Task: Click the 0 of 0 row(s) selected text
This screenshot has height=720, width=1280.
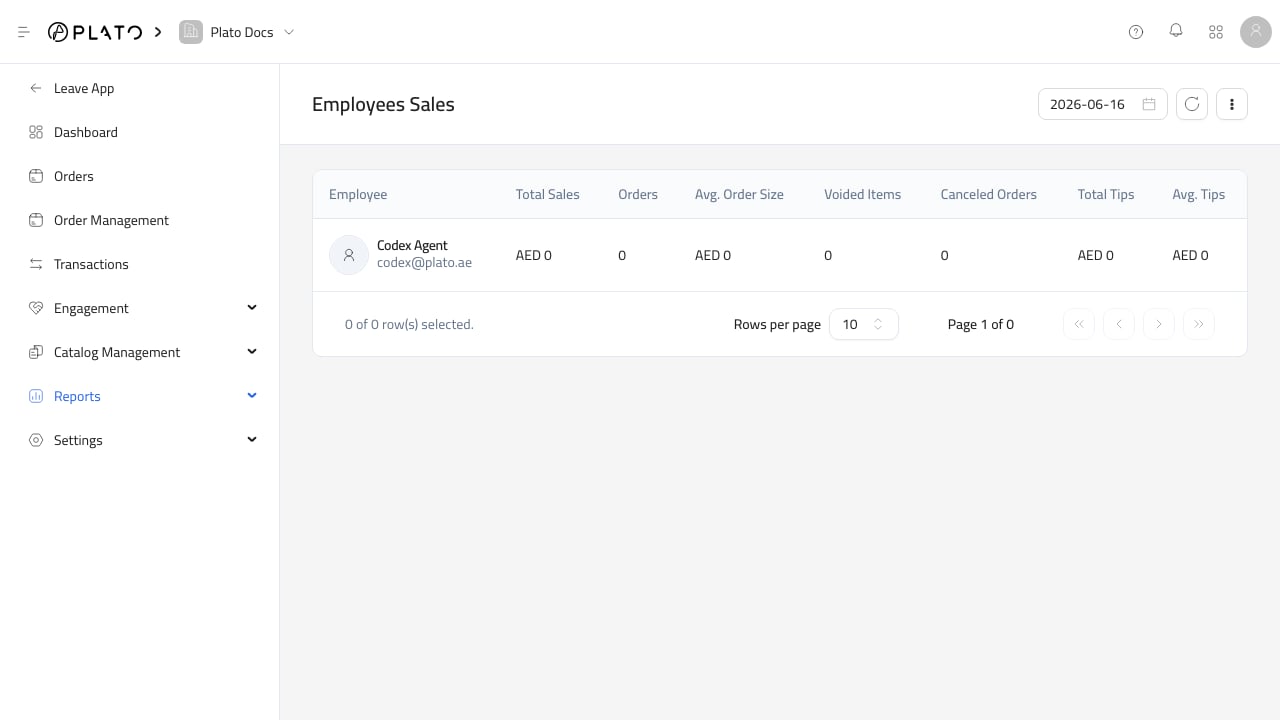Action: click(x=409, y=324)
